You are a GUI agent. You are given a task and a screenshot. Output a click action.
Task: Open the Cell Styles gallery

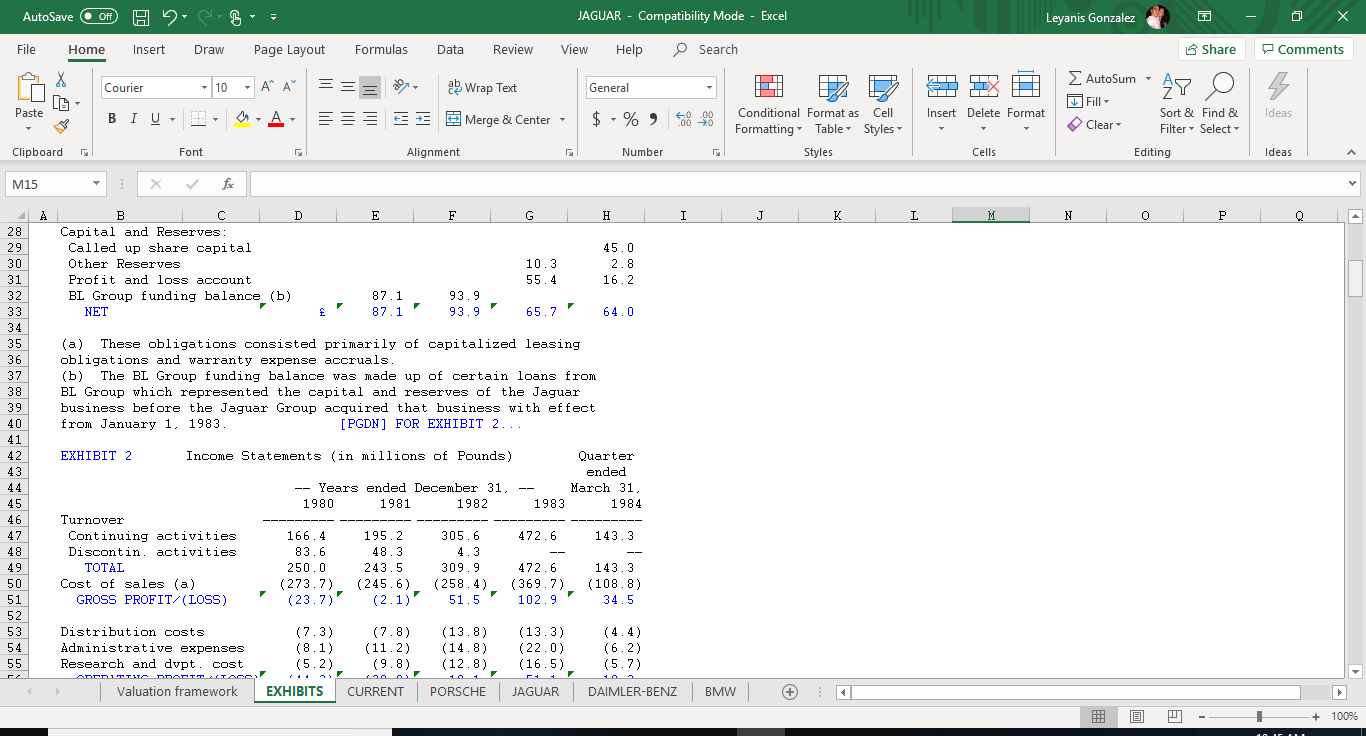click(x=882, y=105)
